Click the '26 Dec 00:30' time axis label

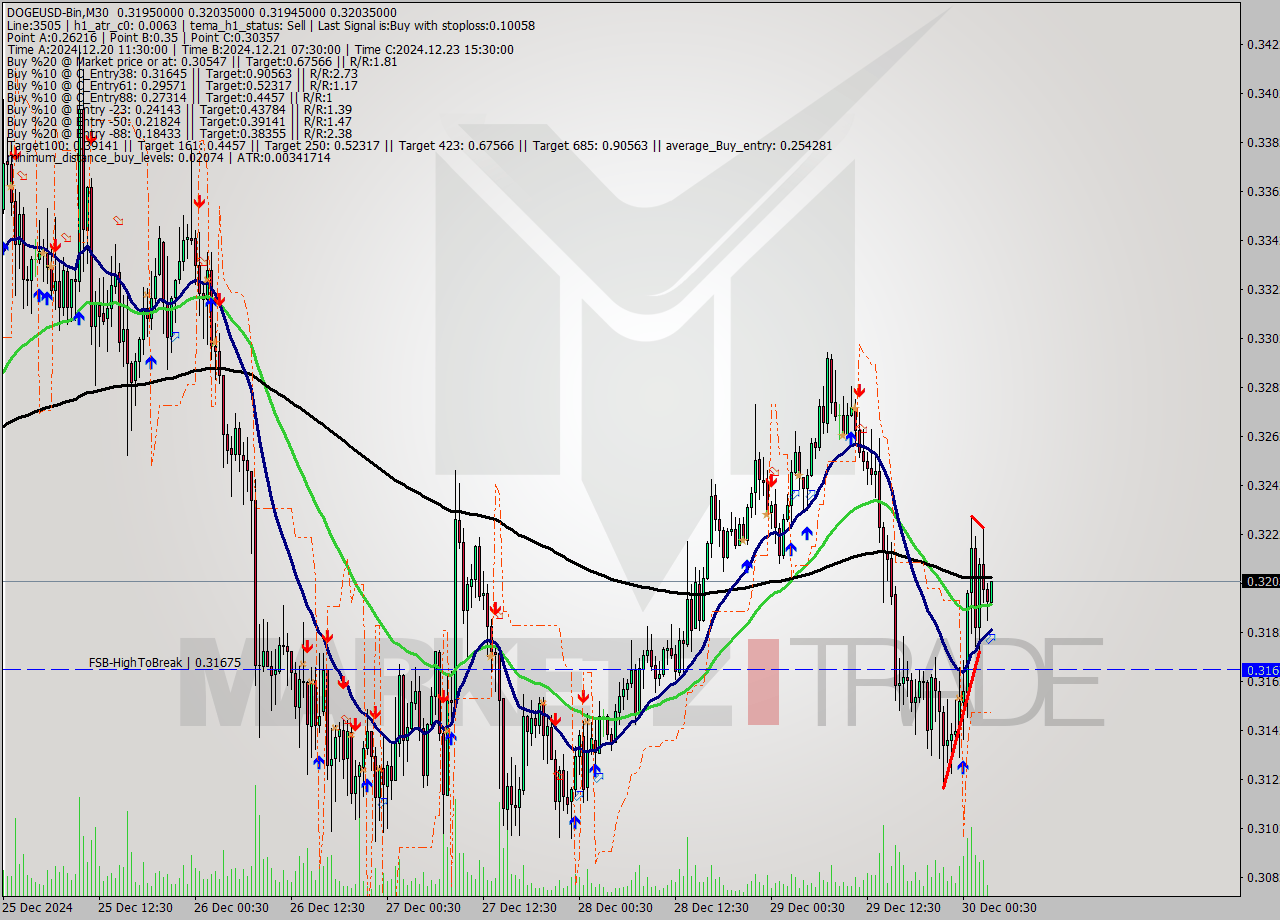pos(231,908)
